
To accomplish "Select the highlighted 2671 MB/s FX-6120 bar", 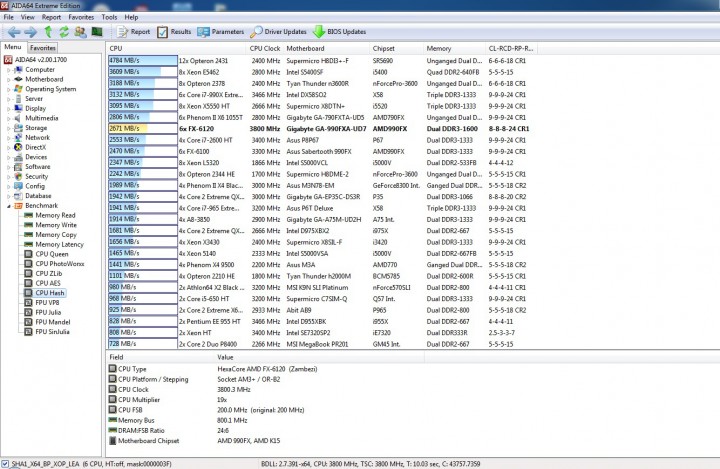I will (143, 129).
